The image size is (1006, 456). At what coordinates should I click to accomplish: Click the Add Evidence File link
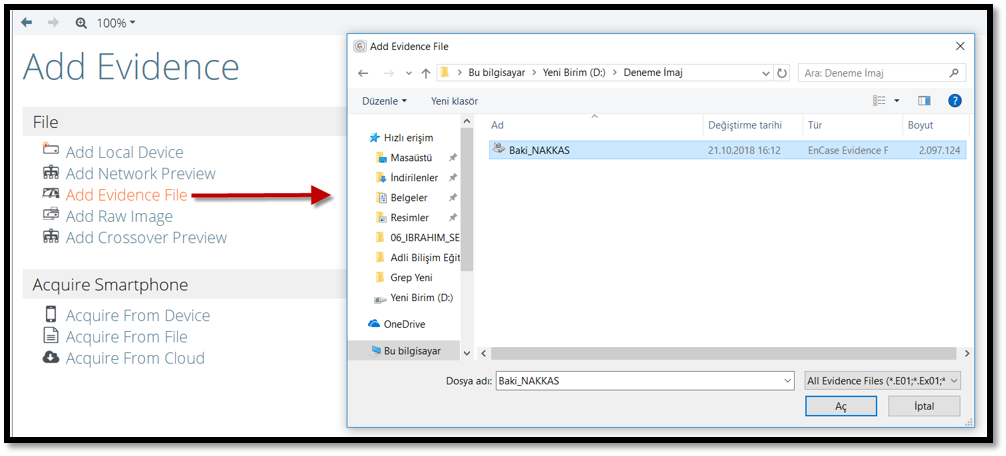126,194
